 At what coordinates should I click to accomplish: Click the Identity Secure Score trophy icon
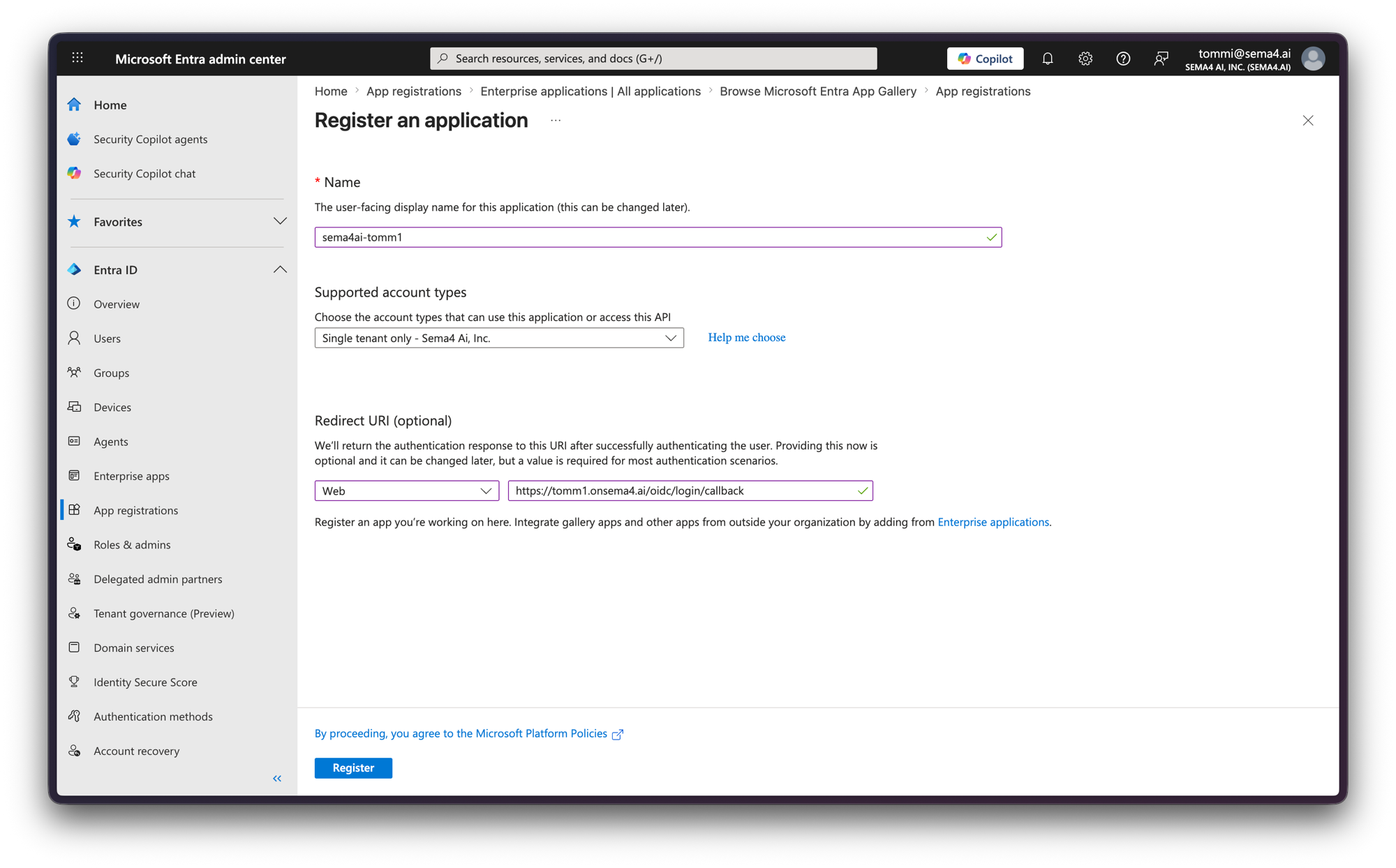tap(74, 682)
